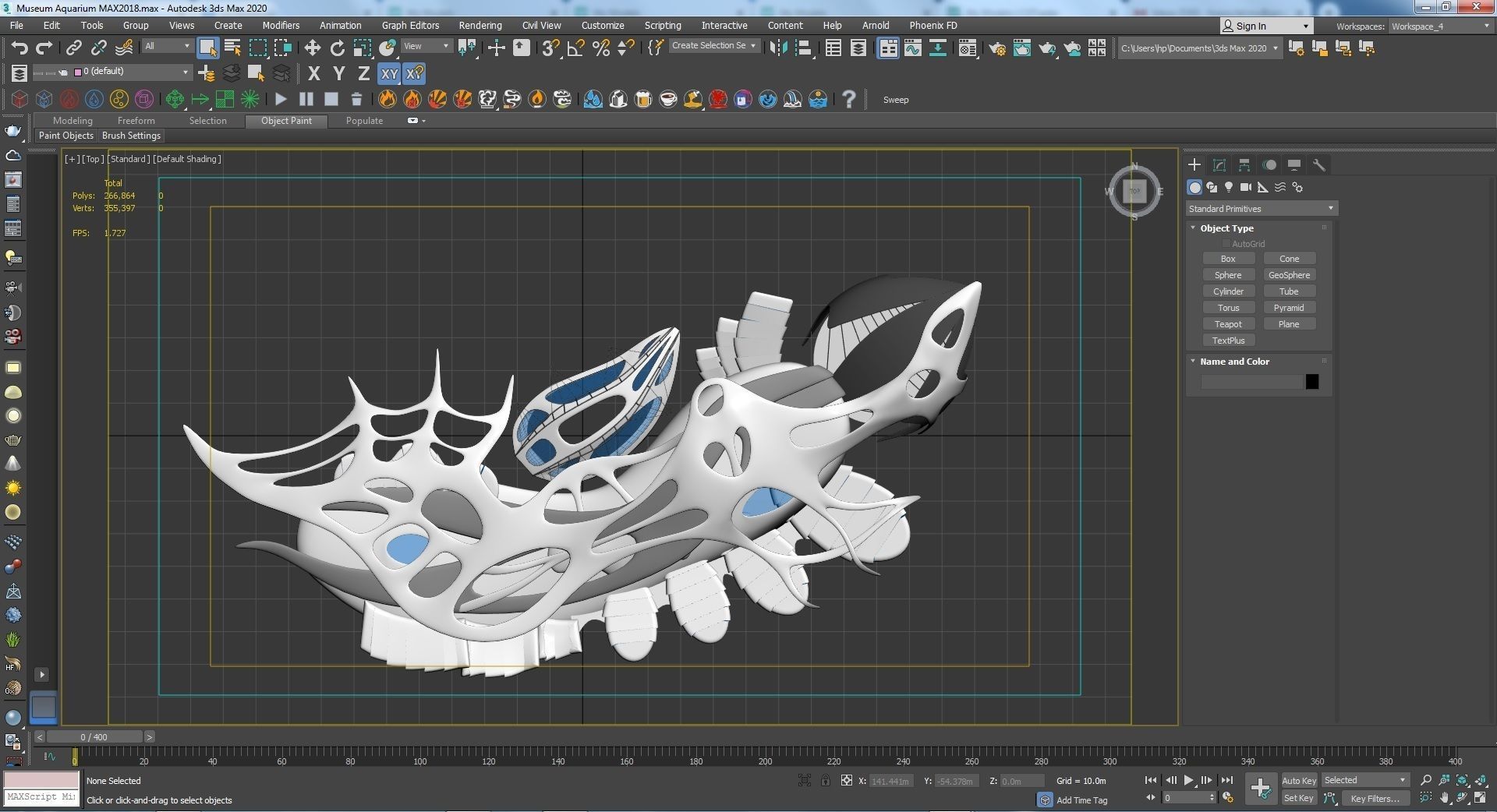Choose the Select Object tool
This screenshot has height=812, width=1497.
pyautogui.click(x=207, y=48)
